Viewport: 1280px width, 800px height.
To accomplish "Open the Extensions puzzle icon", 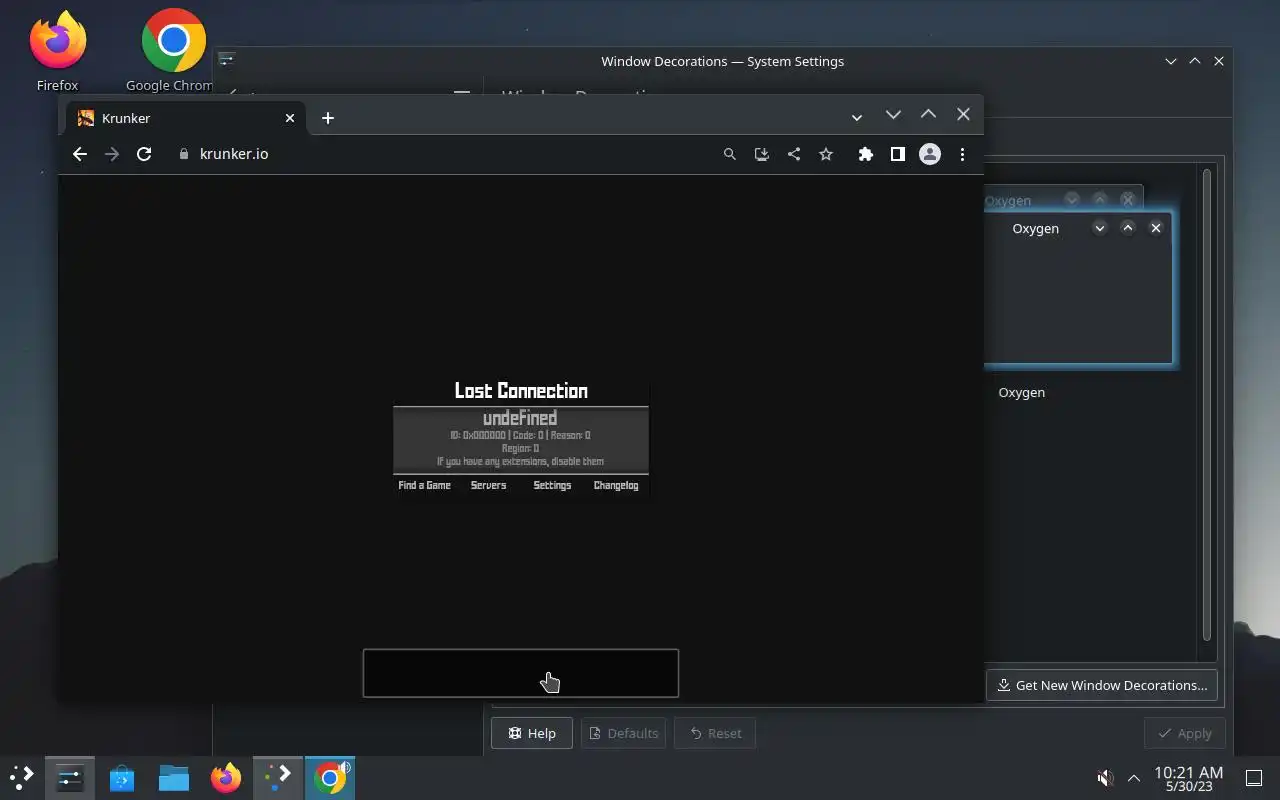I will click(x=866, y=154).
